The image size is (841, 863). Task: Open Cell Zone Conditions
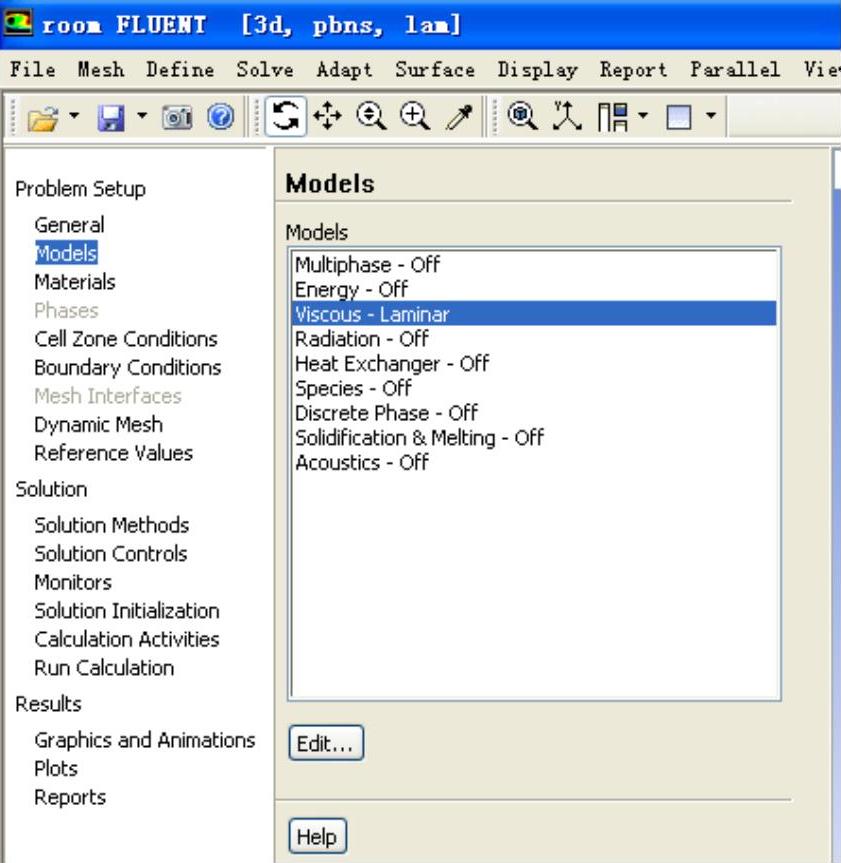(x=126, y=339)
